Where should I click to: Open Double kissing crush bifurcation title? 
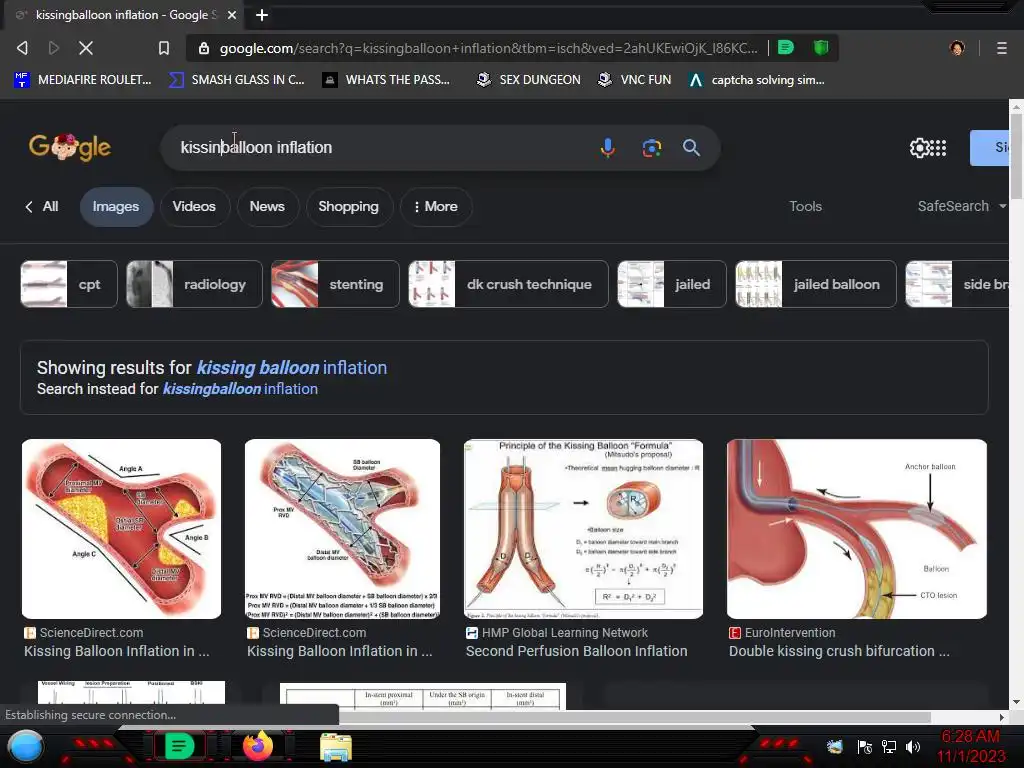(839, 651)
